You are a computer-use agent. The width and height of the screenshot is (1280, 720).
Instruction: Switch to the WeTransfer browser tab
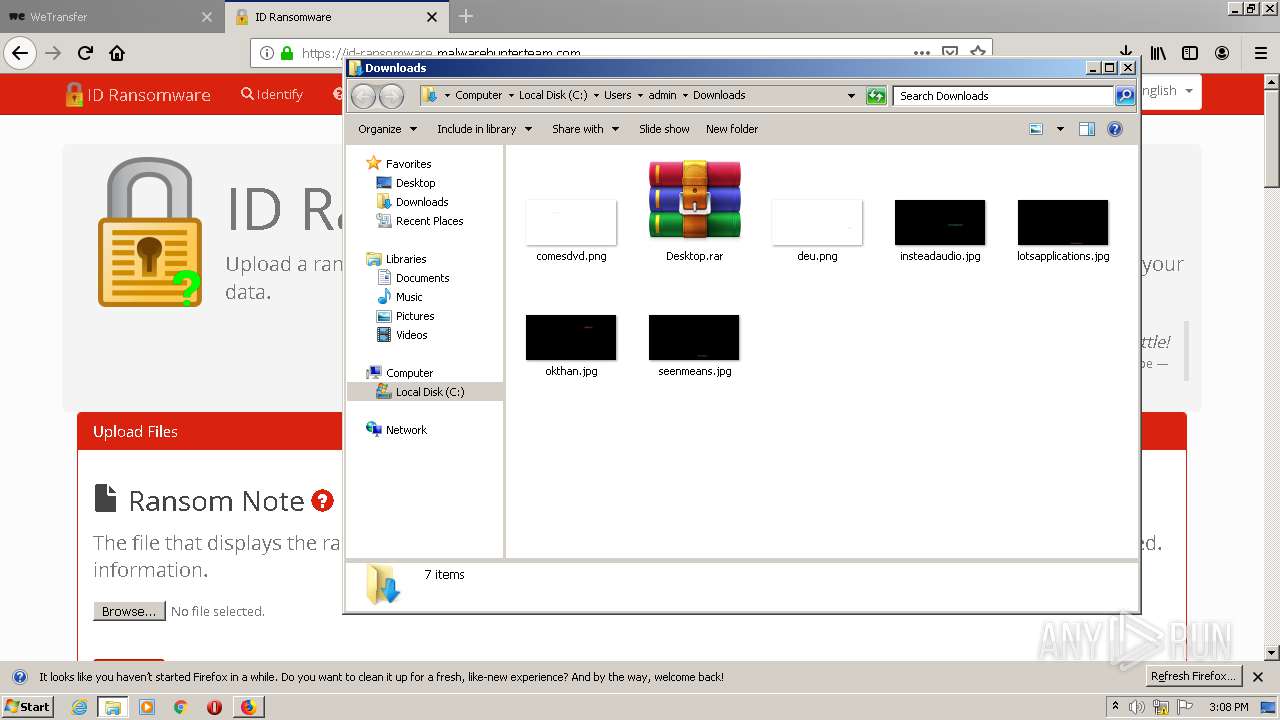[110, 17]
